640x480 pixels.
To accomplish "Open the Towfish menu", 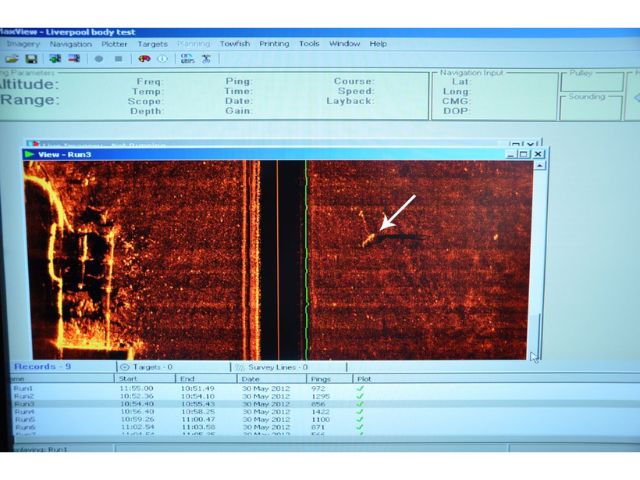I will [235, 44].
